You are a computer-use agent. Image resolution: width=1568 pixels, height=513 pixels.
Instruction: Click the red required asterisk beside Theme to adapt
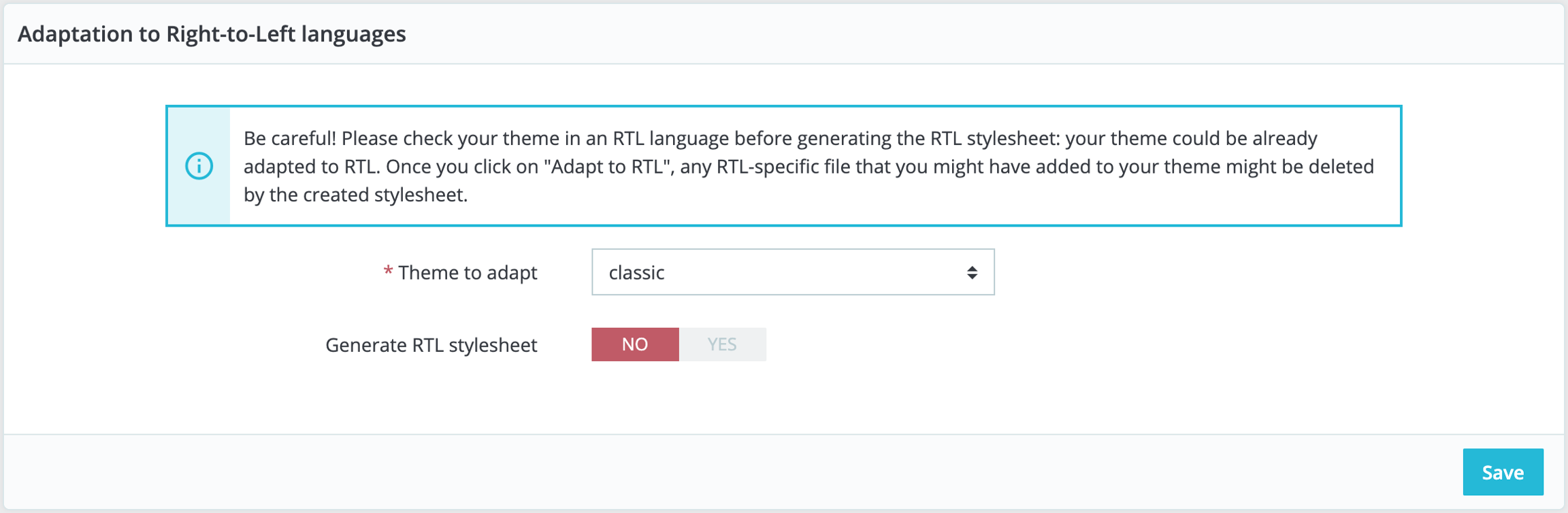point(388,271)
